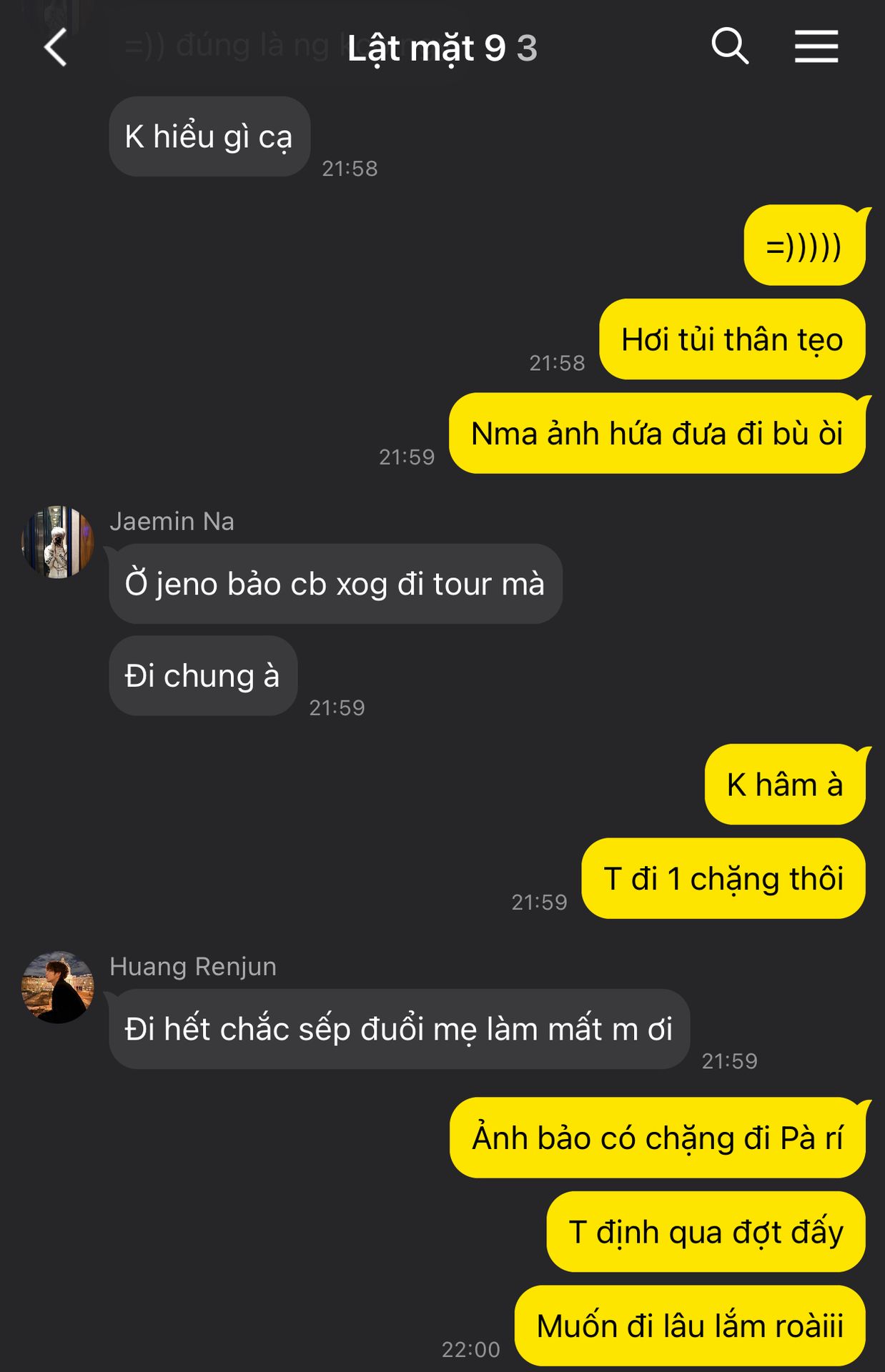Tap 'Ờ jeno bảo cb xog đi tour mà' message

point(335,584)
